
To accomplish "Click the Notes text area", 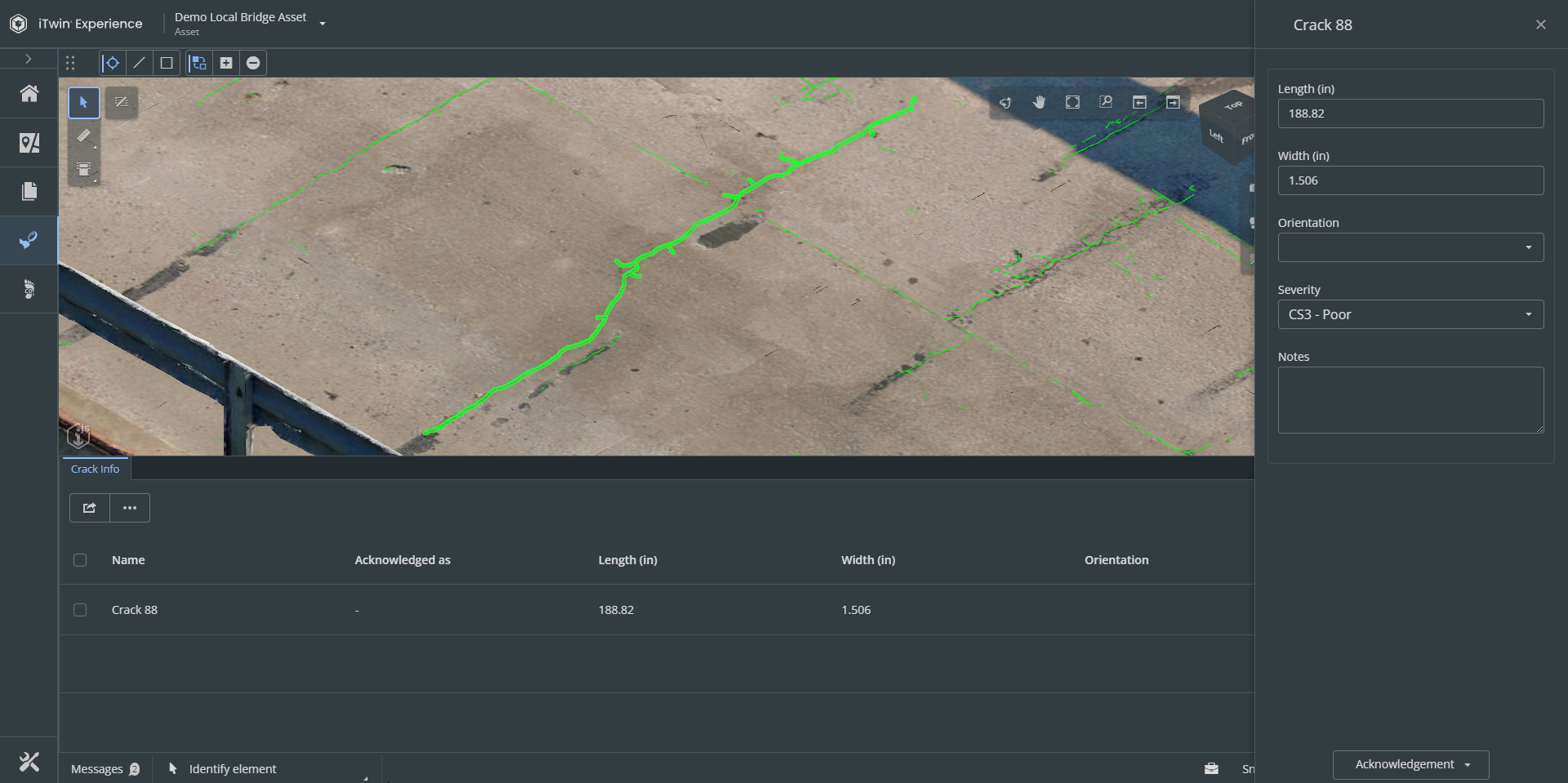I will click(1410, 400).
